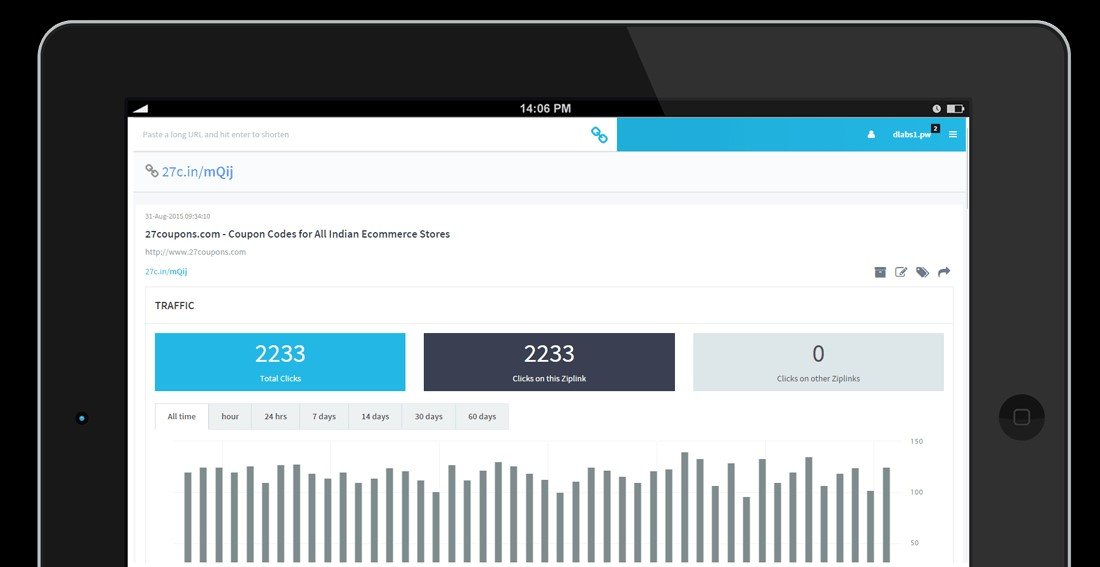This screenshot has width=1100, height=567.
Task: Open the hamburger menu icon
Action: [953, 135]
